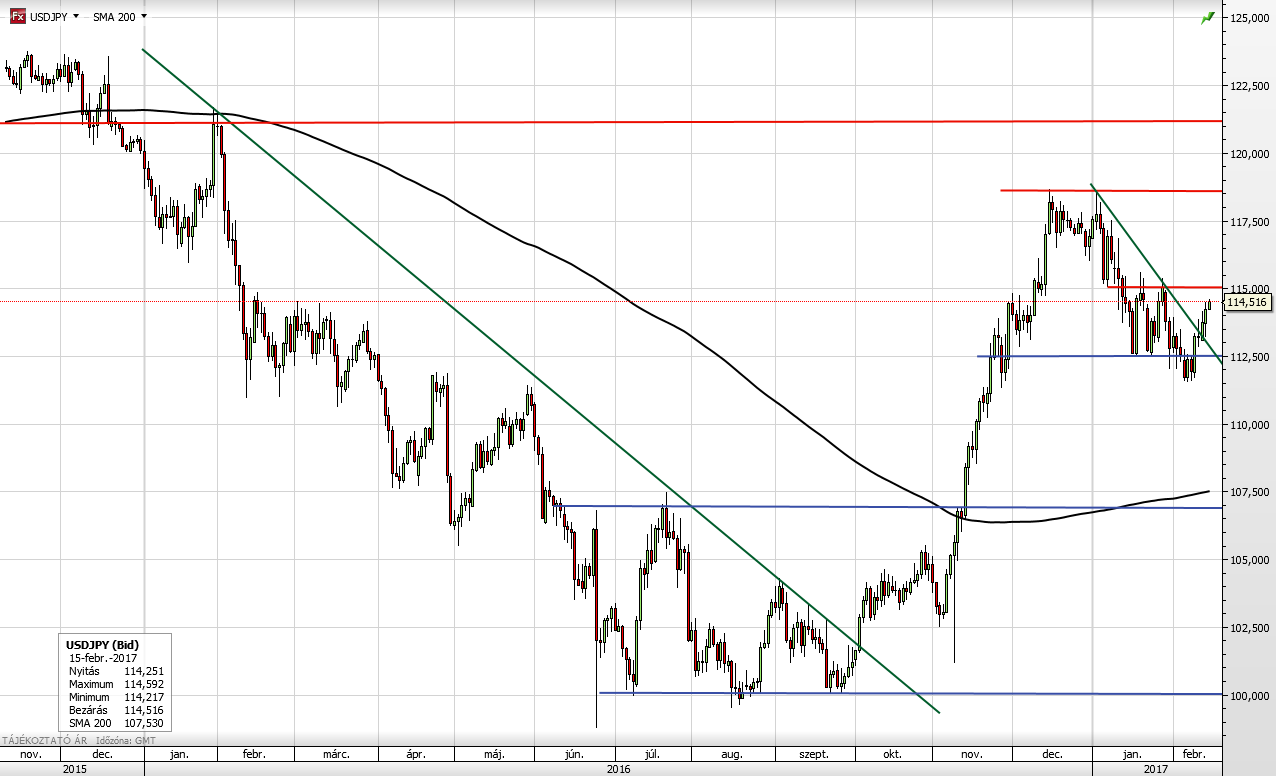Click the Nyitás value 114,251
Screen dimensions: 1276x776
coord(143,671)
